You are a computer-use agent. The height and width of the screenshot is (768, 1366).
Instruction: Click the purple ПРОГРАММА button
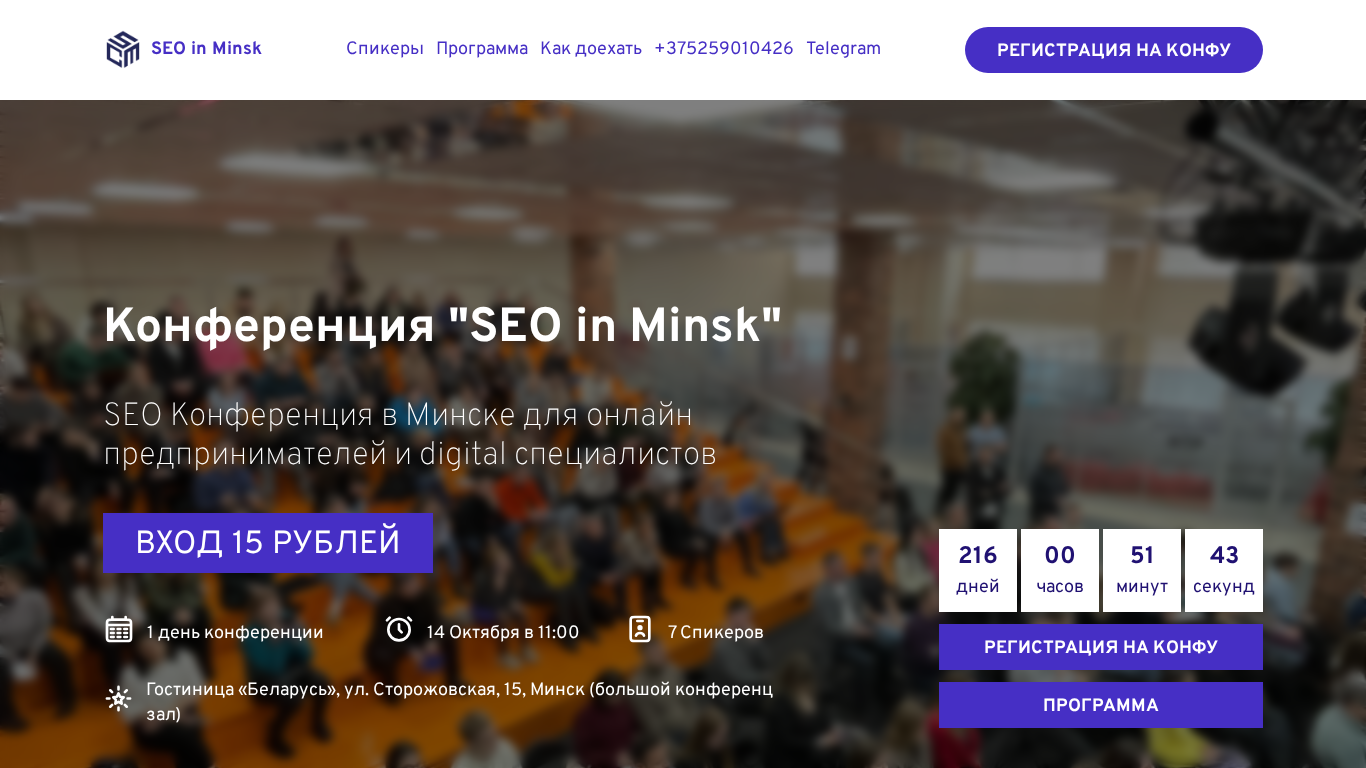(x=1101, y=705)
